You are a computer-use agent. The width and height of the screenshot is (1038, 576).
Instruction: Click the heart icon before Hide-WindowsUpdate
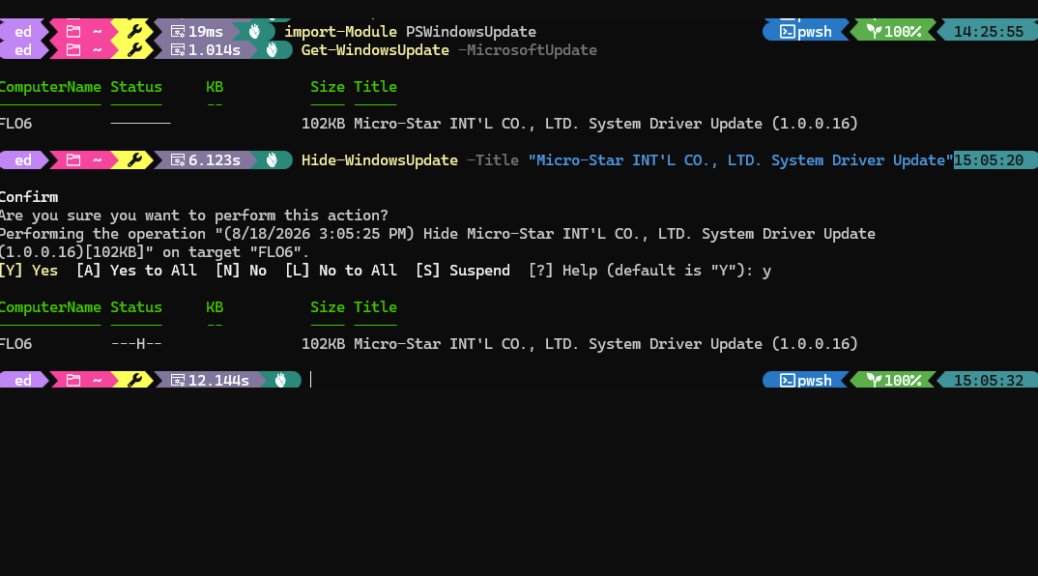[272, 160]
